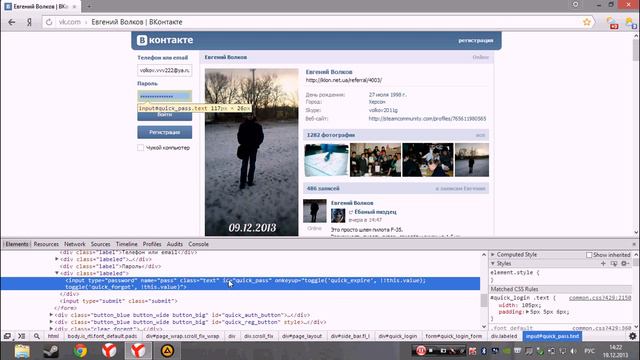The width and height of the screenshot is (640, 360).
Task: Switch to the active Yandex browser taskbar icon
Action: click(138, 351)
